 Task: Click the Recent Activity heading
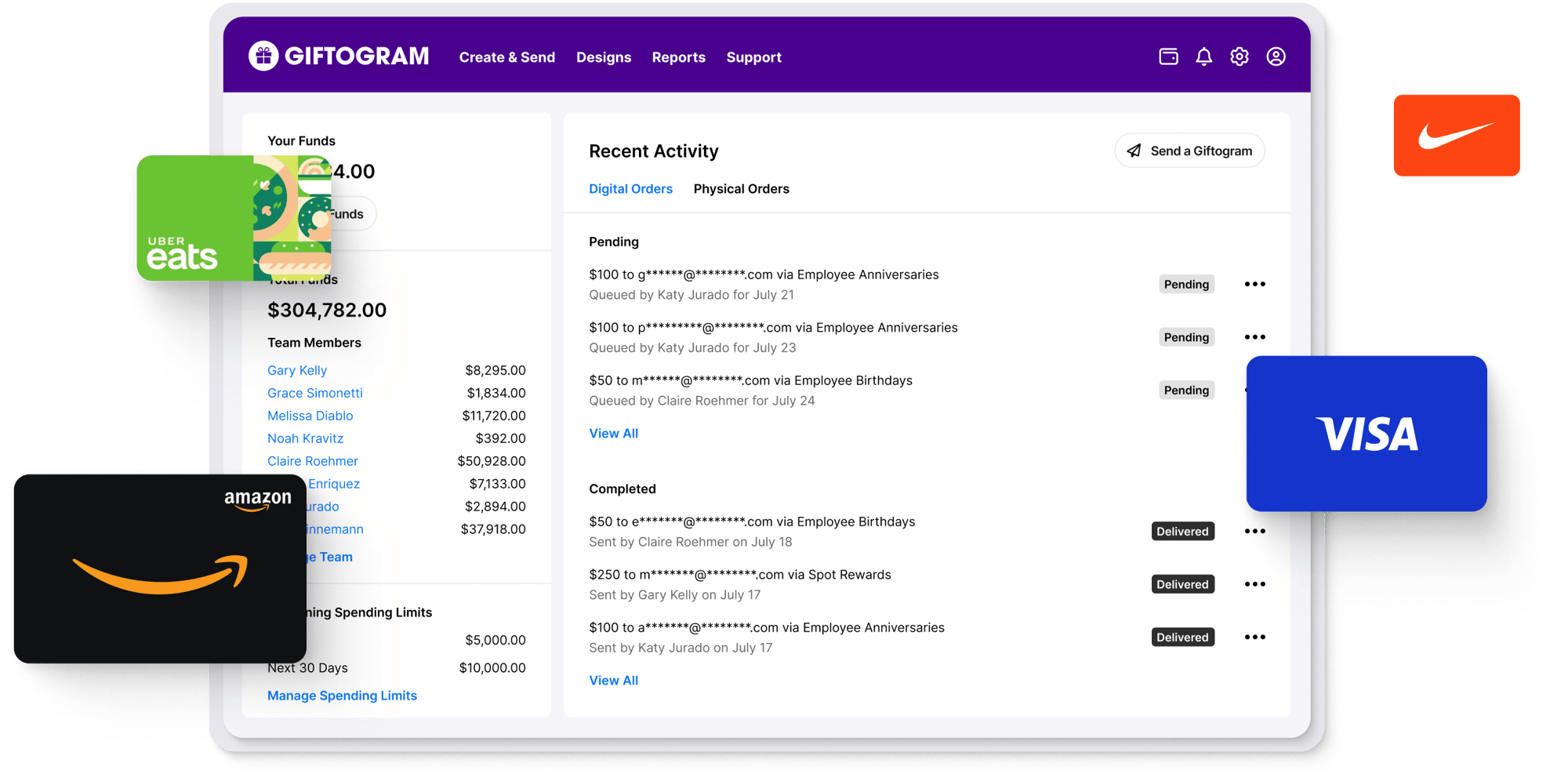[653, 151]
